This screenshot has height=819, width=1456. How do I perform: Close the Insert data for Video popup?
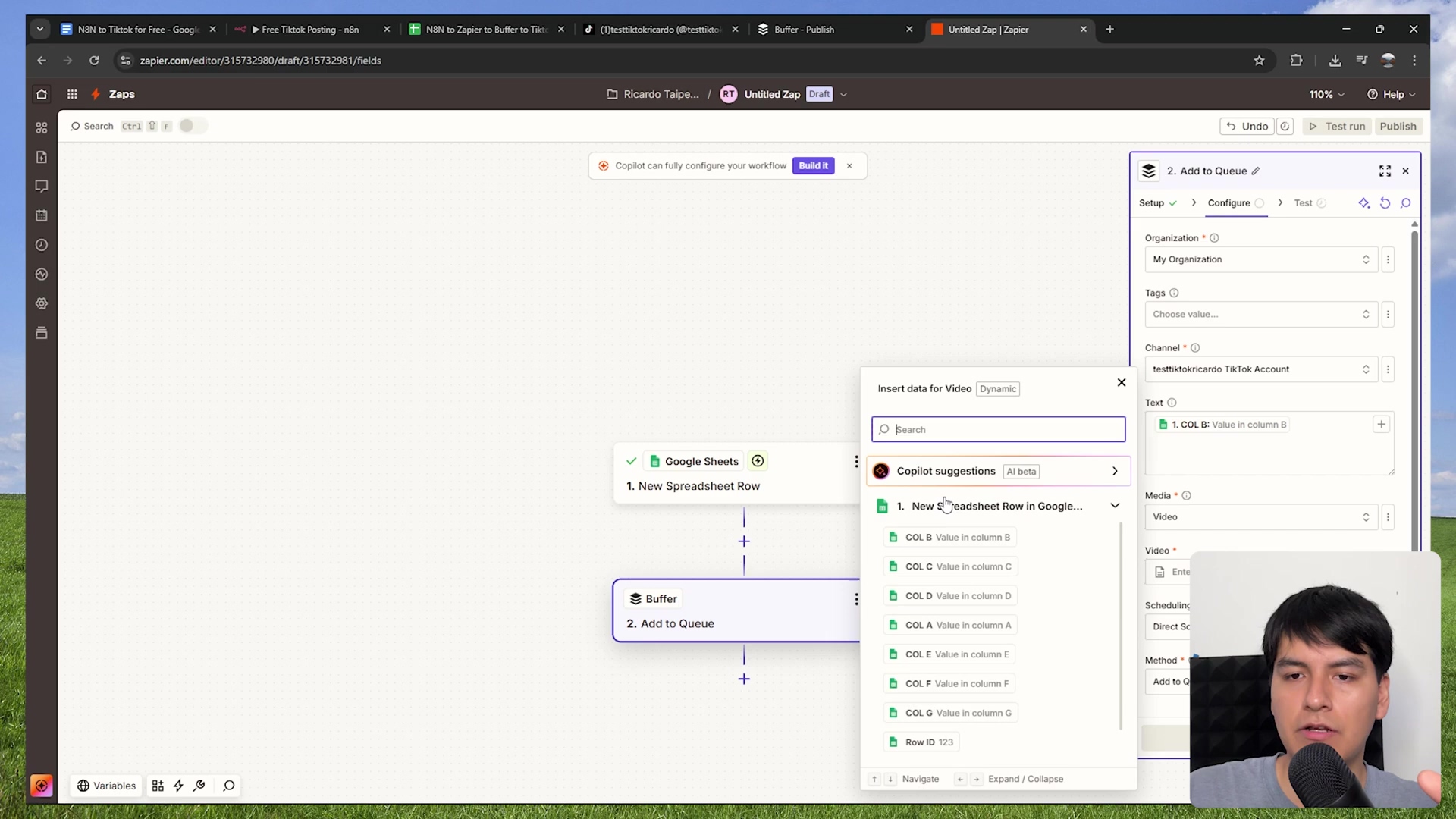(x=1122, y=382)
